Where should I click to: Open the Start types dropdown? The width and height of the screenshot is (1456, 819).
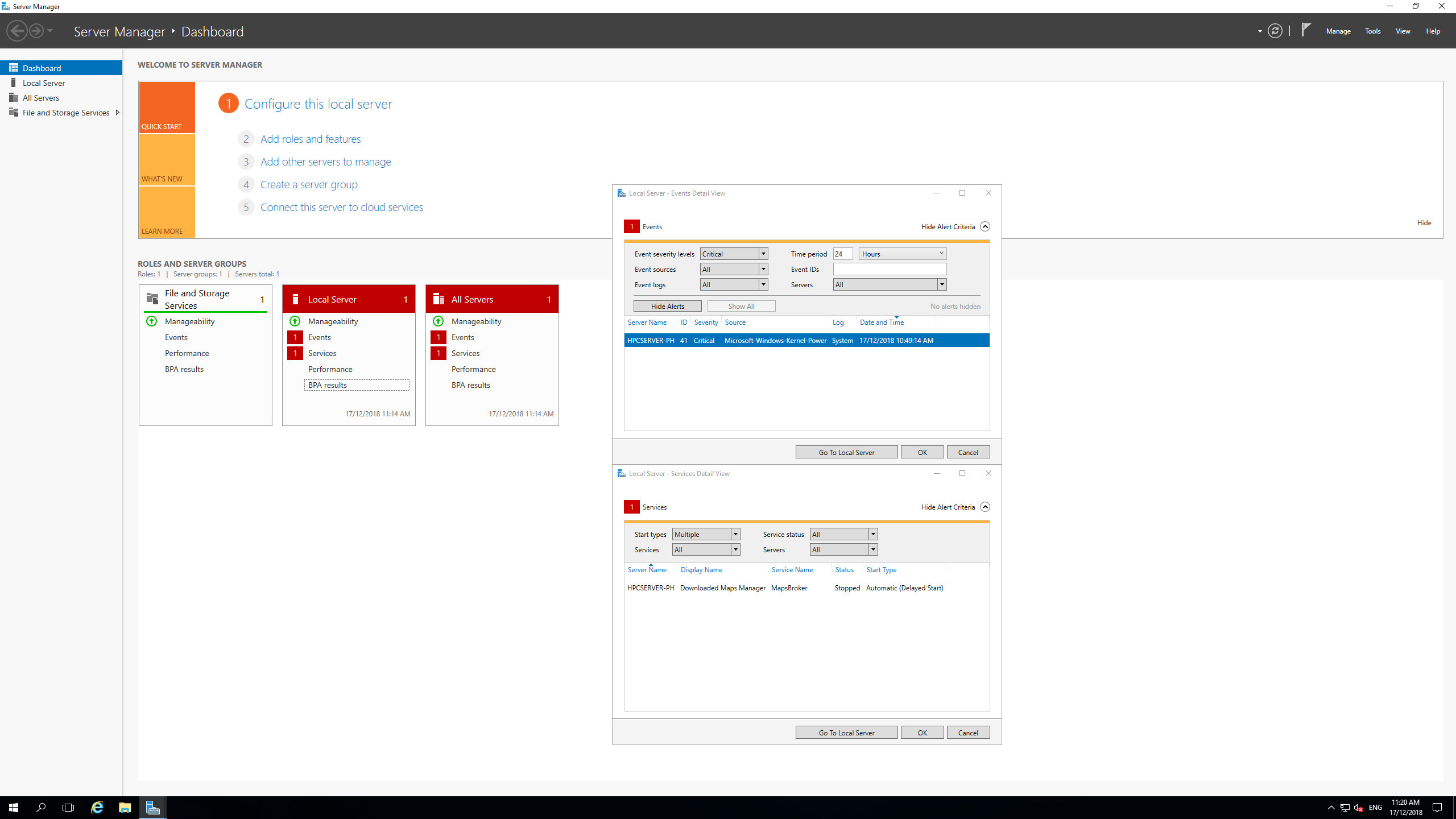[706, 534]
